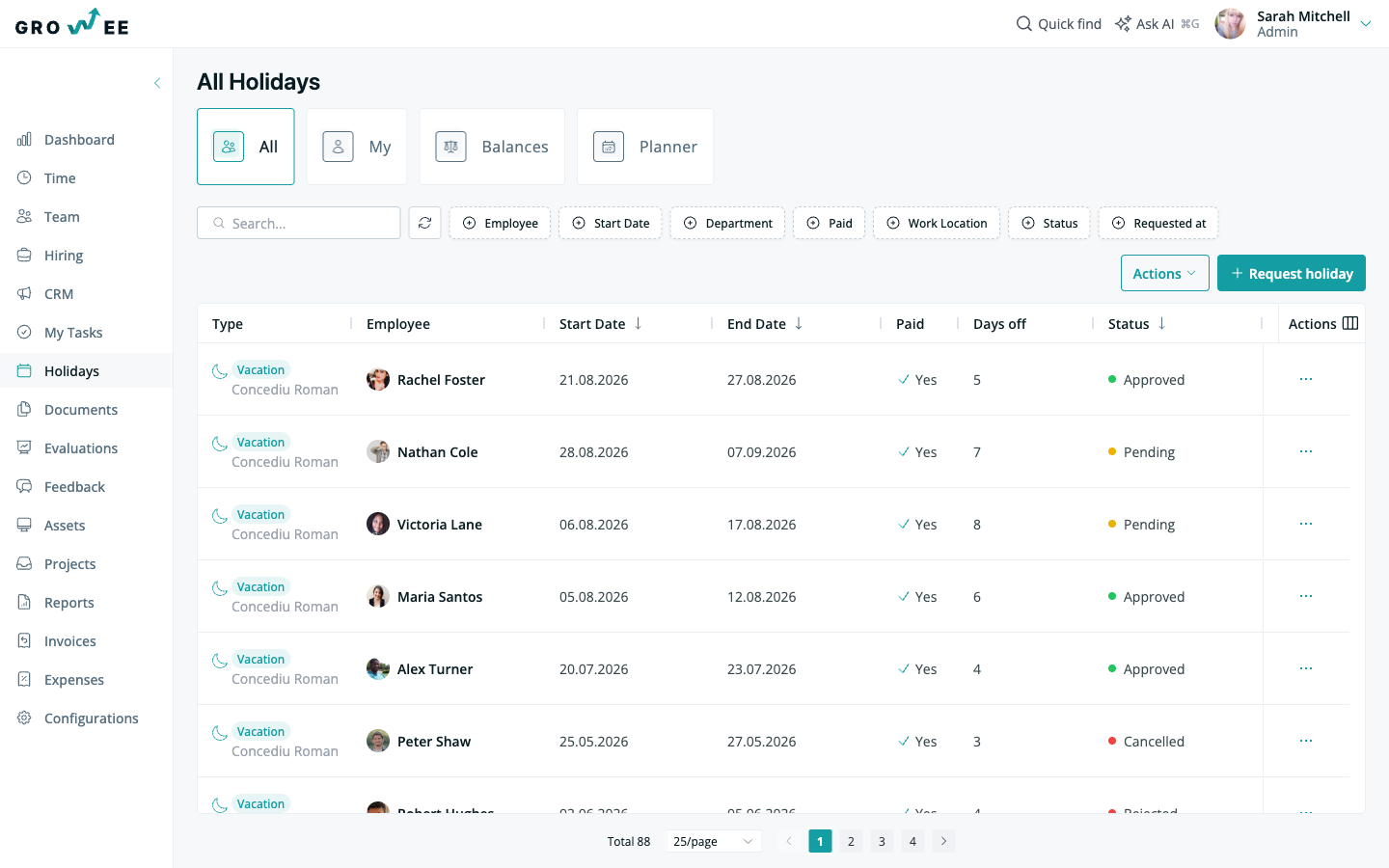Click the Time clock icon in the sidebar
The height and width of the screenshot is (868, 1389).
(24, 178)
